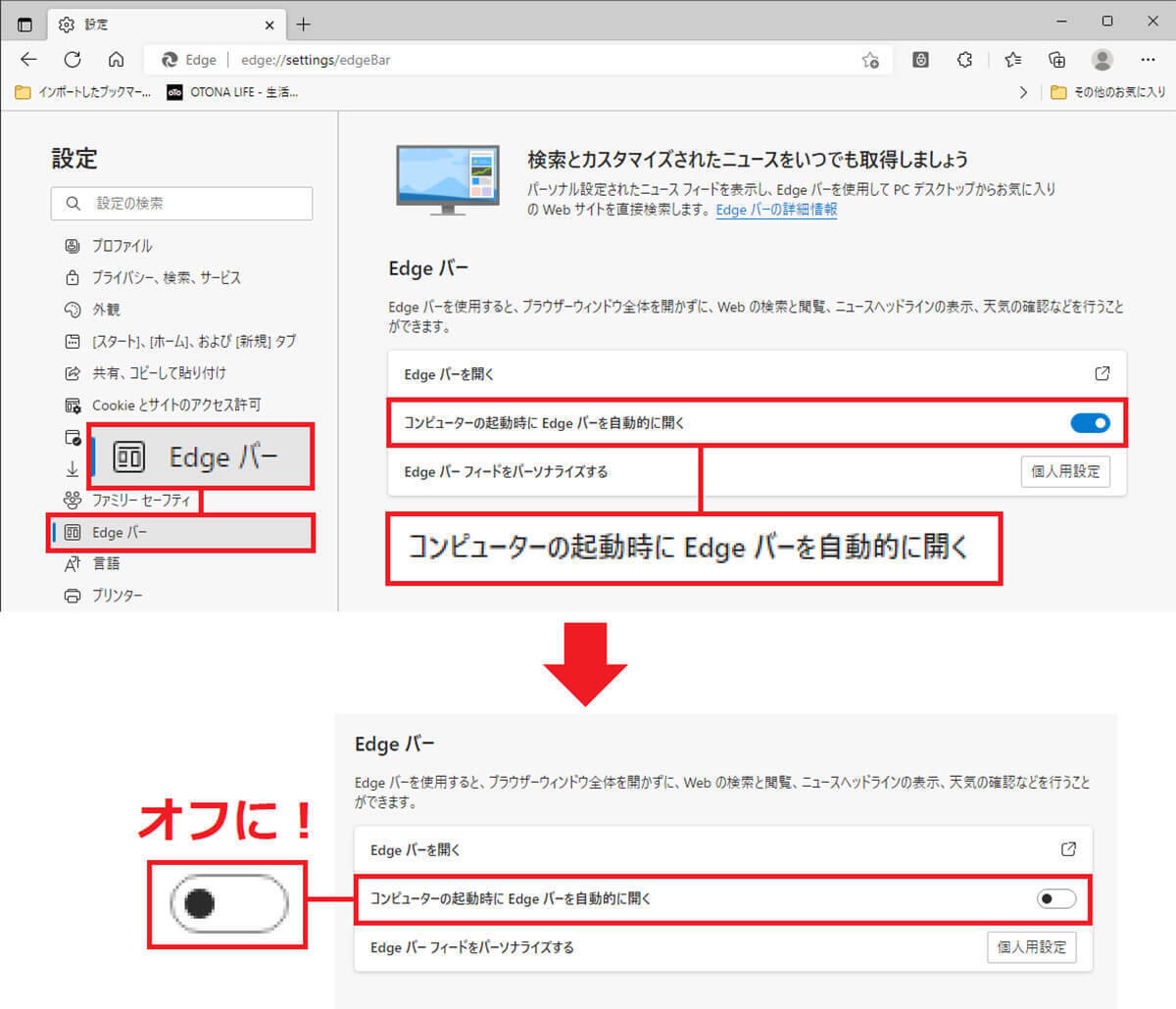Open インポートしたブックマー bookmark folder

pos(83,91)
